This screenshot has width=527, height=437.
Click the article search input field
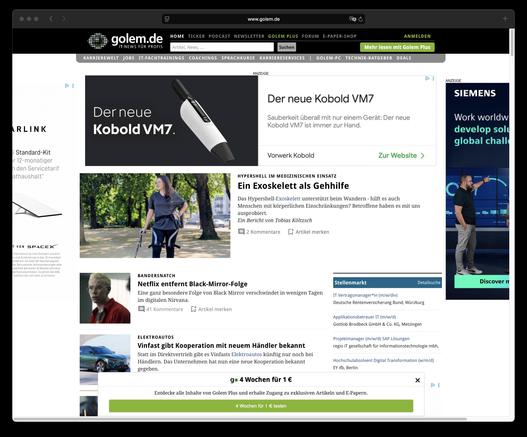[x=222, y=47]
